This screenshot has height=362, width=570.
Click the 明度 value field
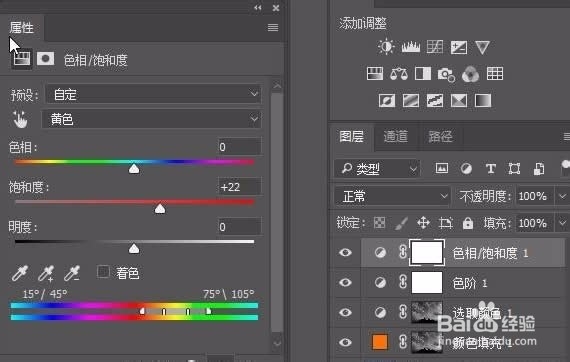239,227
